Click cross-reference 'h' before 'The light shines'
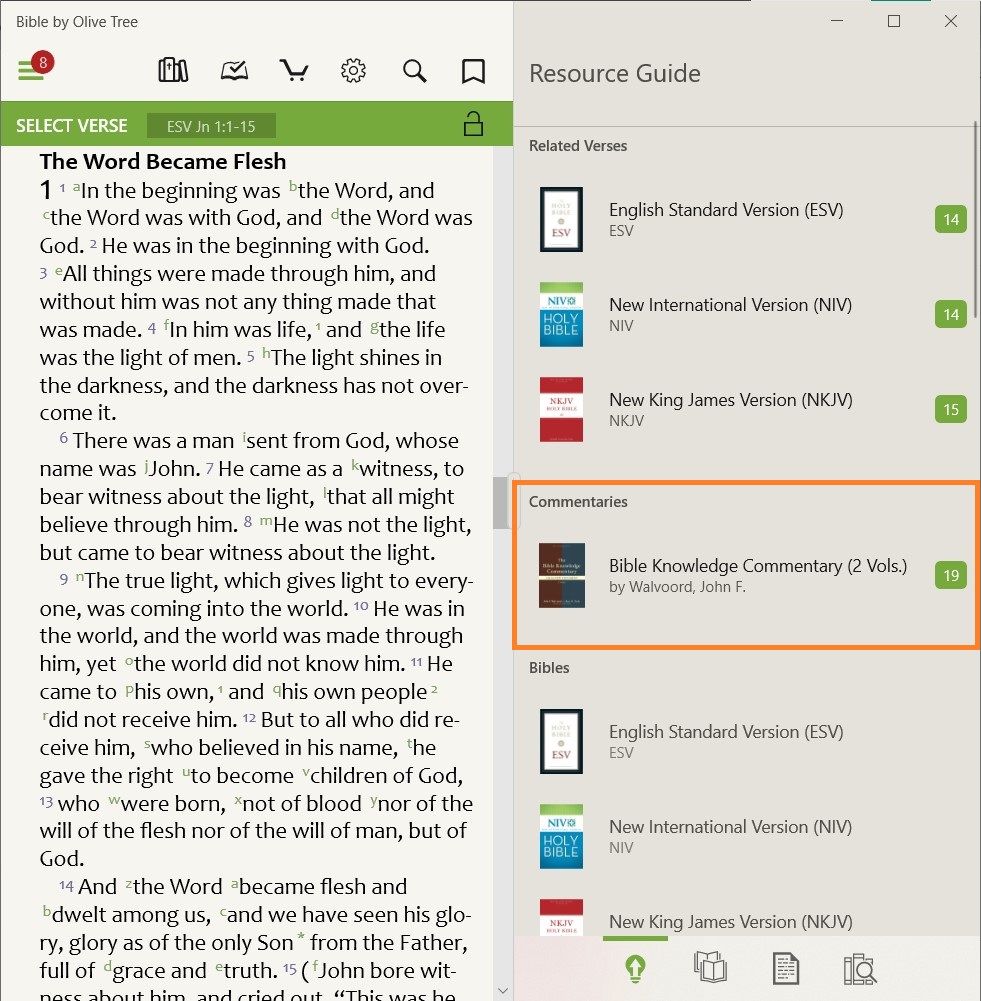981x1001 pixels. coord(267,353)
